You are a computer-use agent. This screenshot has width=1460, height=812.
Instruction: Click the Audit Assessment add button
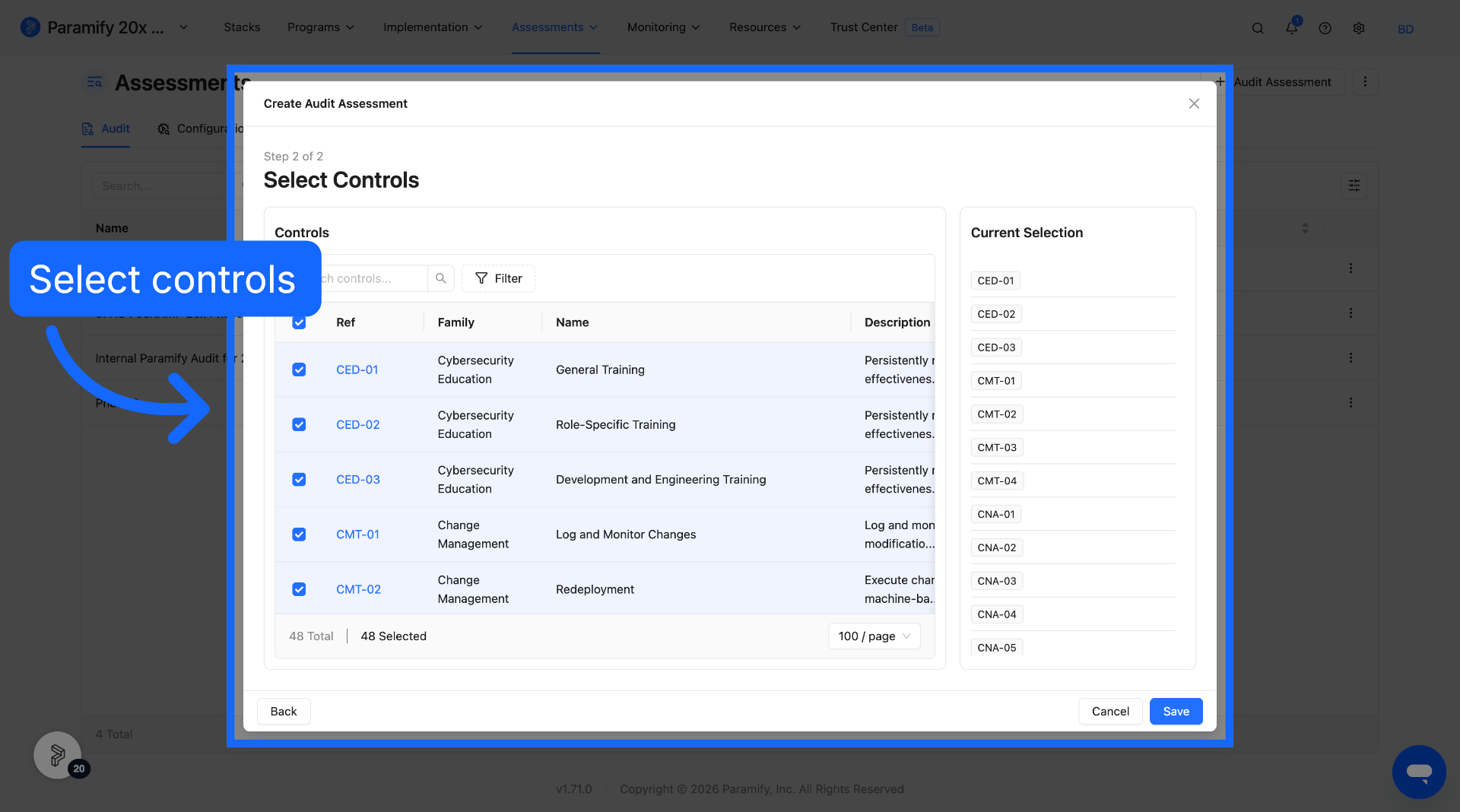pyautogui.click(x=1274, y=82)
